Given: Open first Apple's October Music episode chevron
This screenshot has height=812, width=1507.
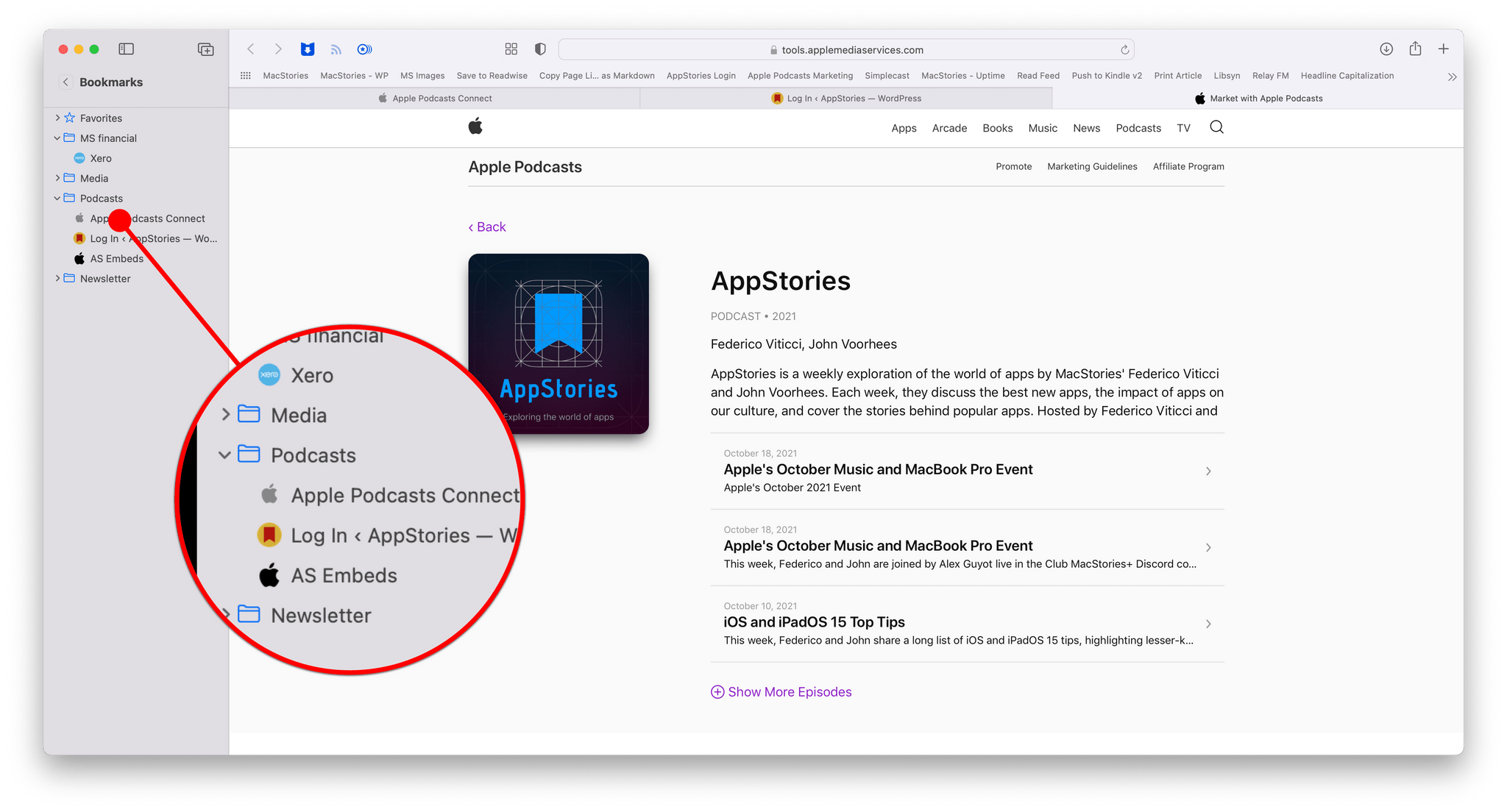Looking at the screenshot, I should click(1208, 471).
